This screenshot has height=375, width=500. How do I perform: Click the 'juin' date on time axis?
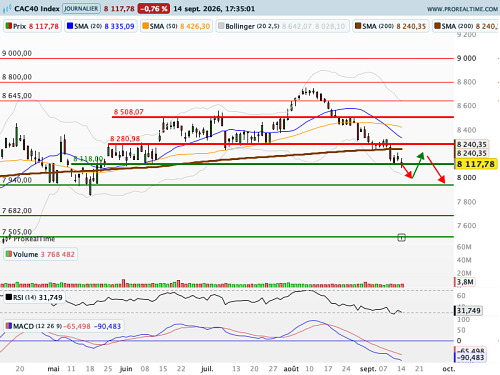point(126,369)
